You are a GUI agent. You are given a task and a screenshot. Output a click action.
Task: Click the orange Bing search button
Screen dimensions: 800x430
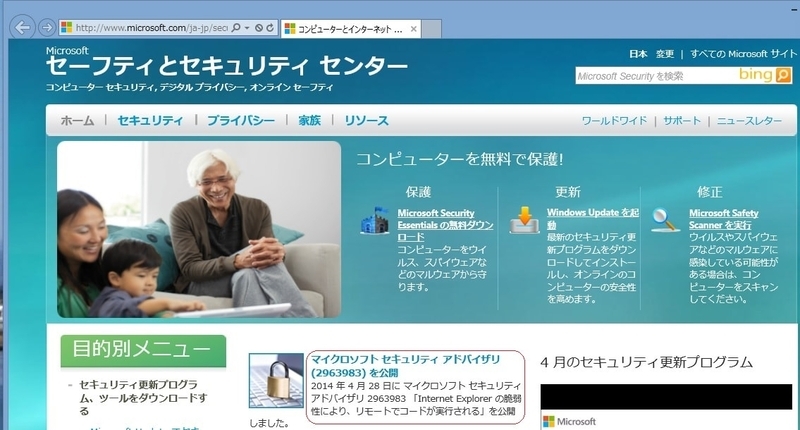tap(783, 75)
